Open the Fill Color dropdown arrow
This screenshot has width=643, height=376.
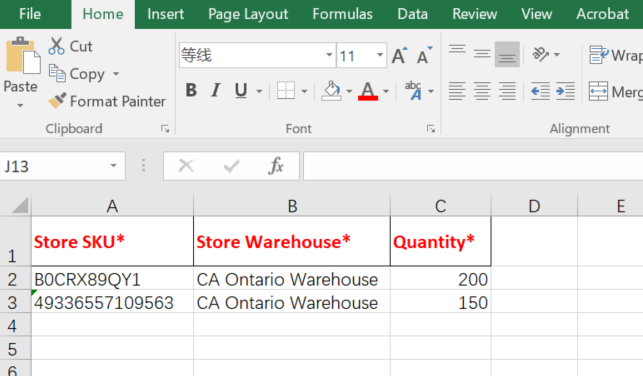tap(349, 91)
